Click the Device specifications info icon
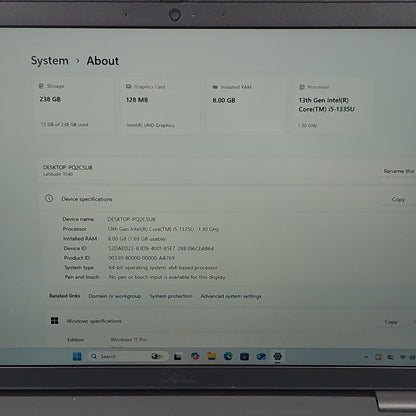This screenshot has height=416, width=416. pyautogui.click(x=49, y=198)
